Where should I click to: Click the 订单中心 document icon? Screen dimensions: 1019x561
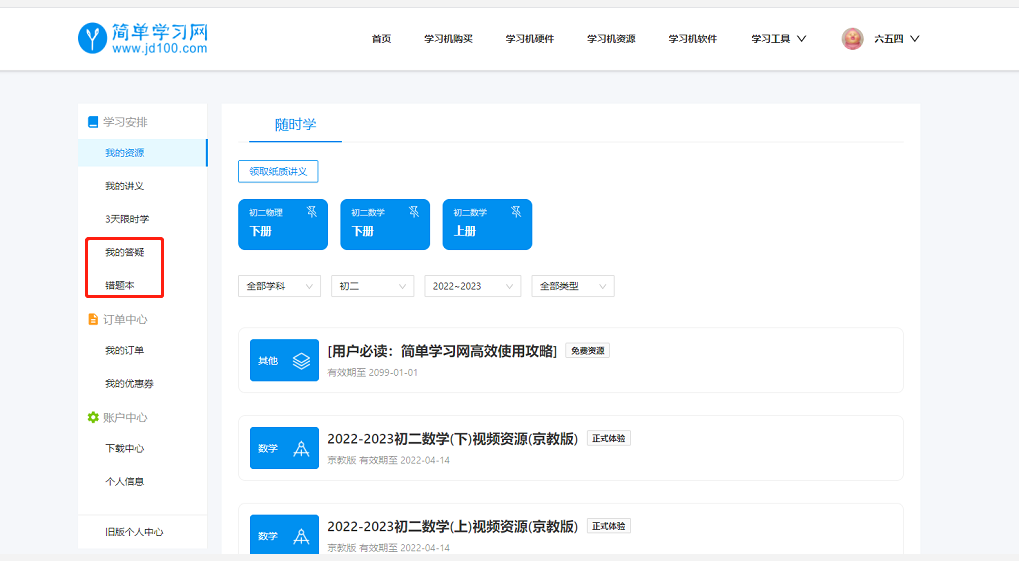pos(93,319)
